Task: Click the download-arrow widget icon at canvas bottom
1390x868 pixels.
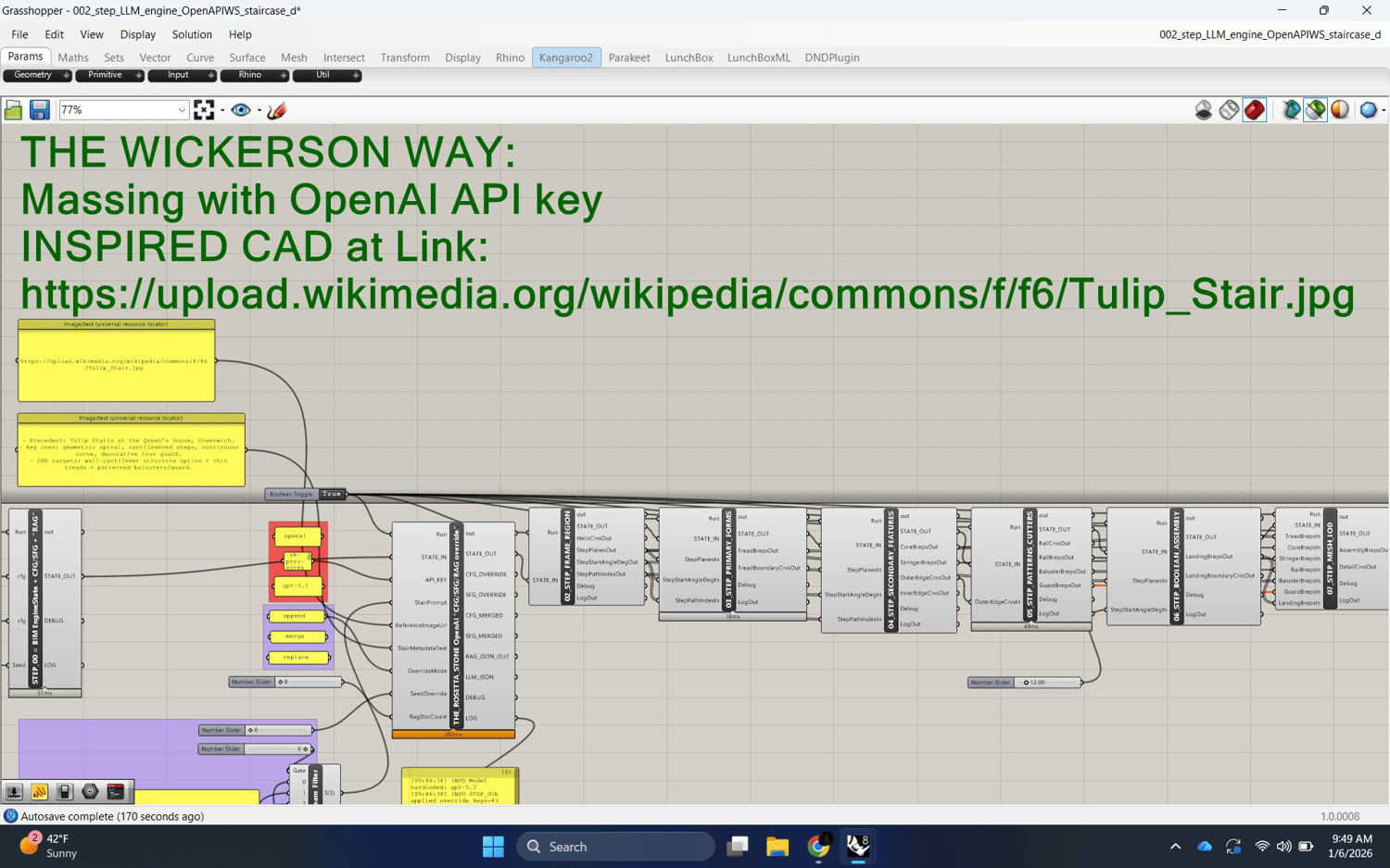Action: [x=14, y=792]
